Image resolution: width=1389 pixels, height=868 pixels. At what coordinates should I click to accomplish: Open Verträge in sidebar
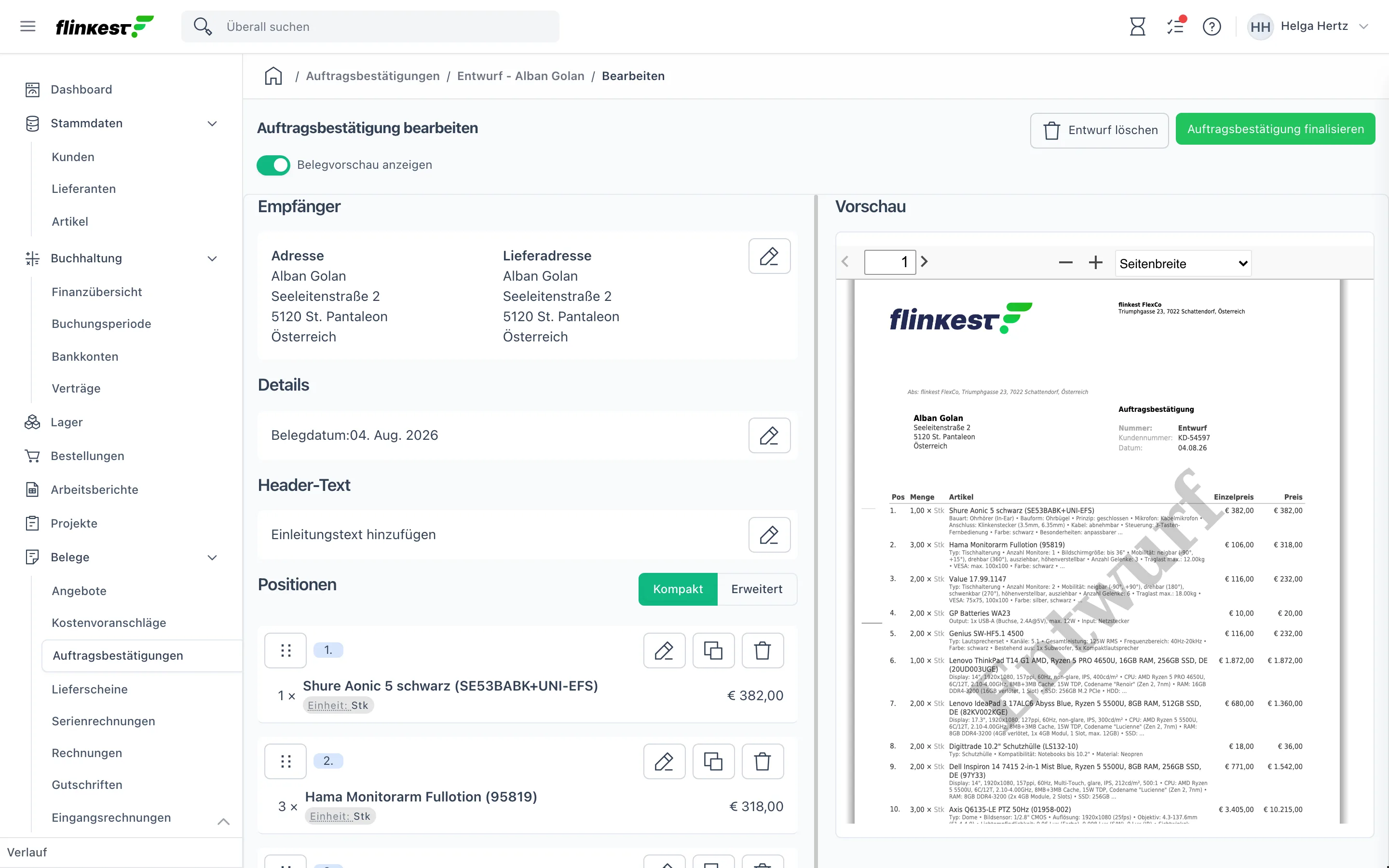pos(76,389)
